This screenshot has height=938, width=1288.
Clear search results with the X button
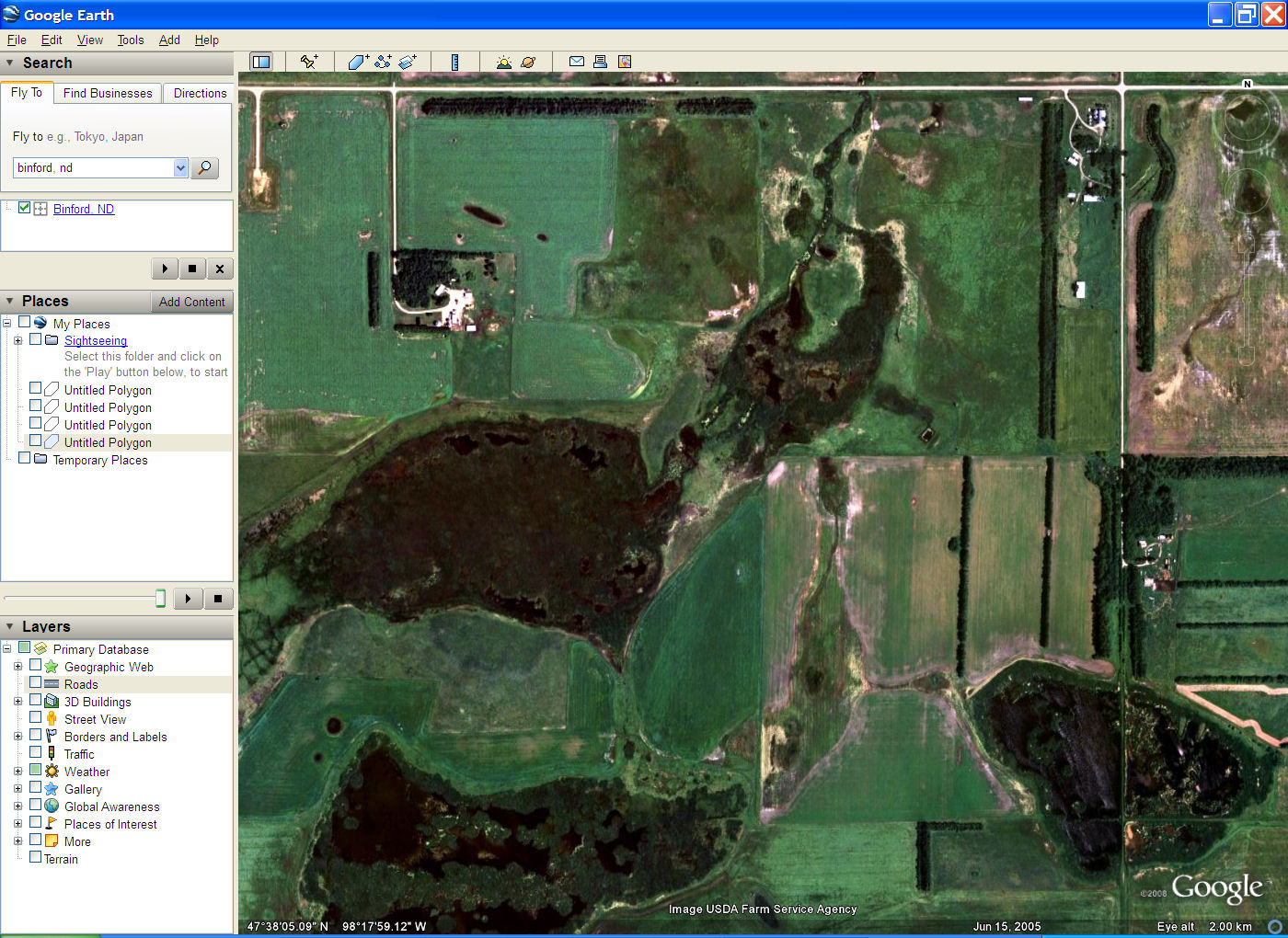219,269
